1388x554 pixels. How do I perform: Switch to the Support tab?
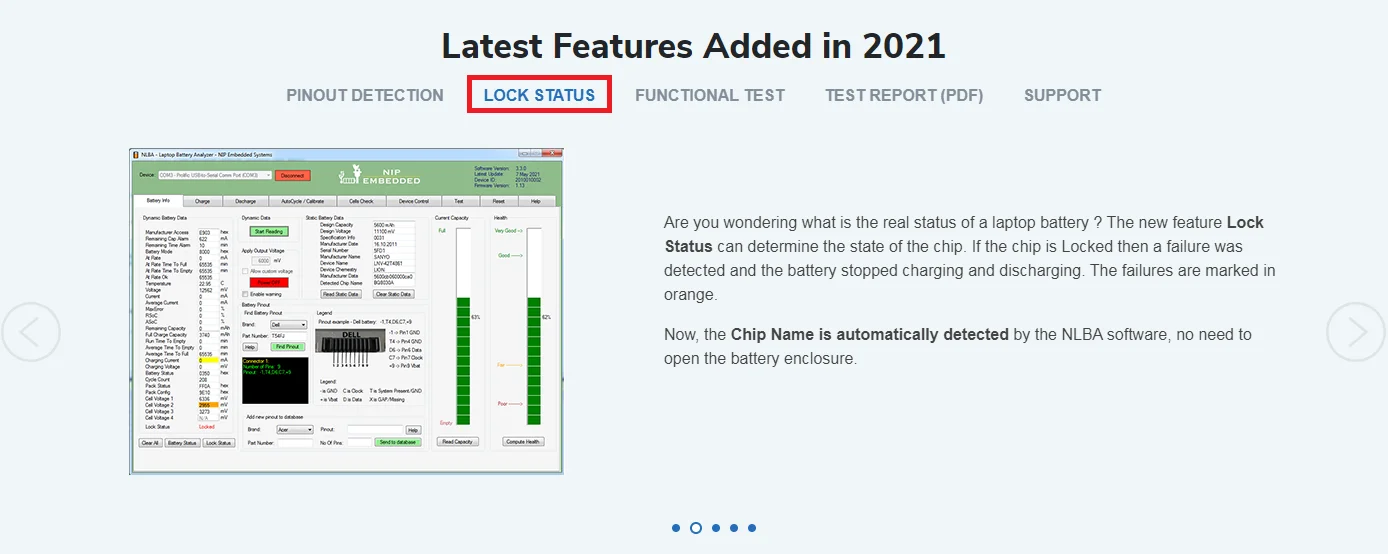pos(1062,95)
